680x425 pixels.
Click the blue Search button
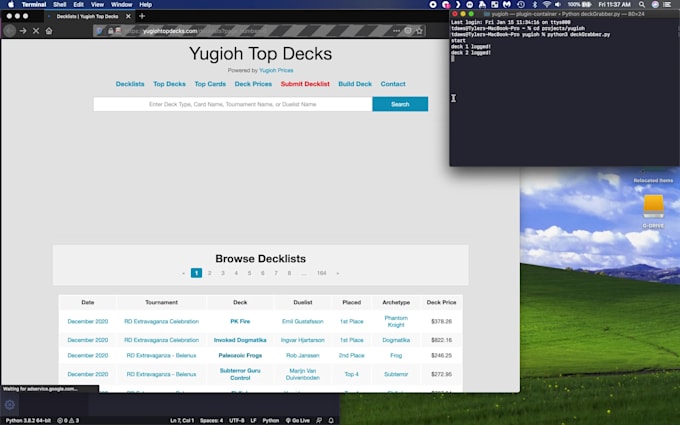click(400, 104)
